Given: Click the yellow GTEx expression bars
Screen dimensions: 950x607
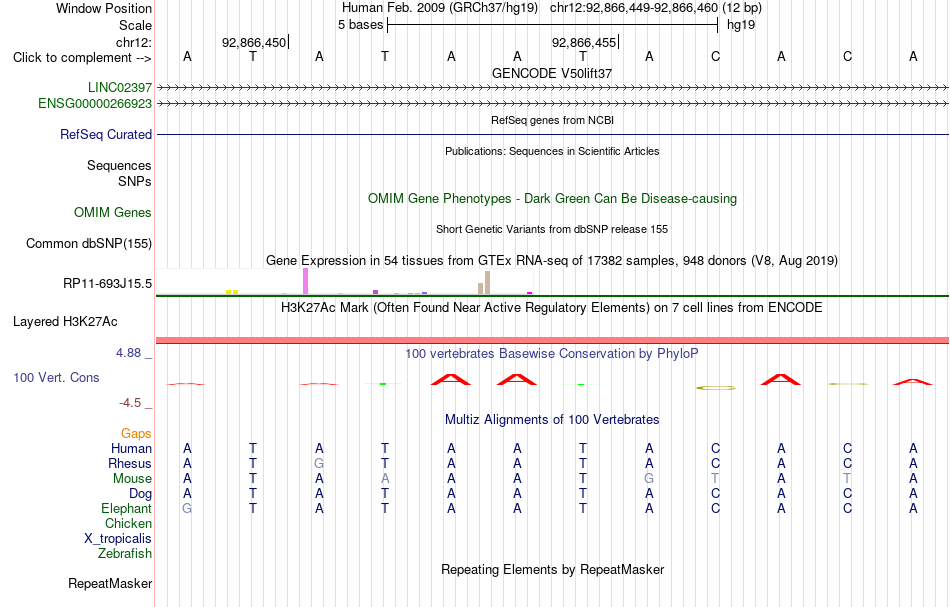Looking at the screenshot, I should pyautogui.click(x=232, y=293).
